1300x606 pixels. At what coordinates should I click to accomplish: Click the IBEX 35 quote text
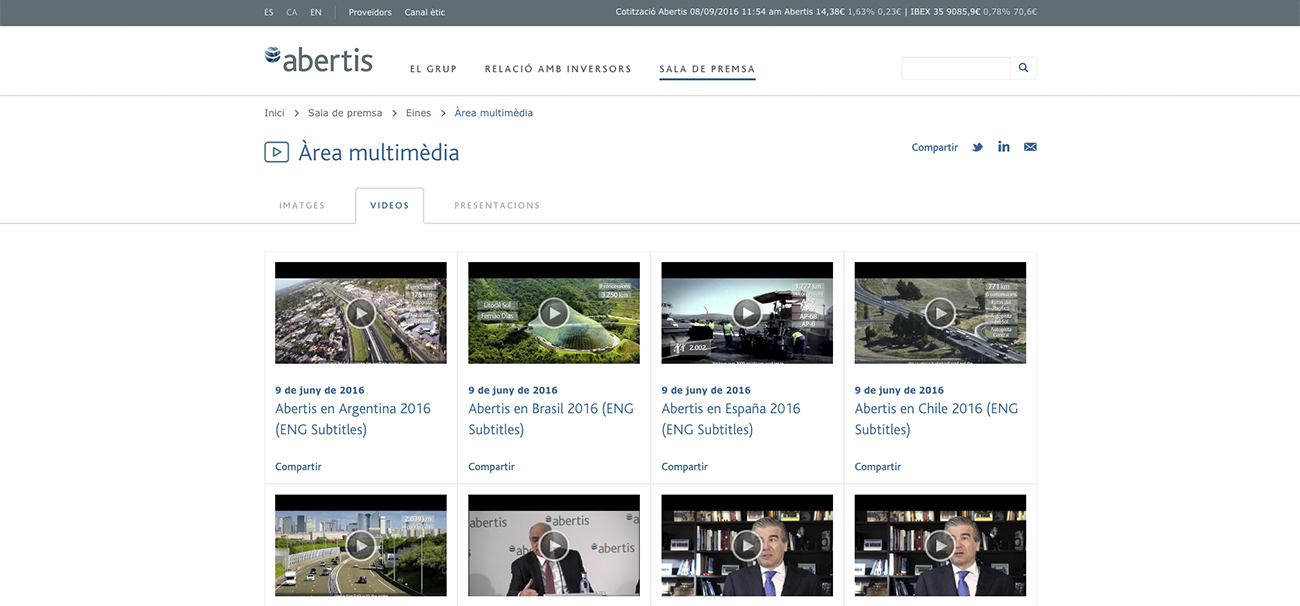pyautogui.click(x=974, y=12)
